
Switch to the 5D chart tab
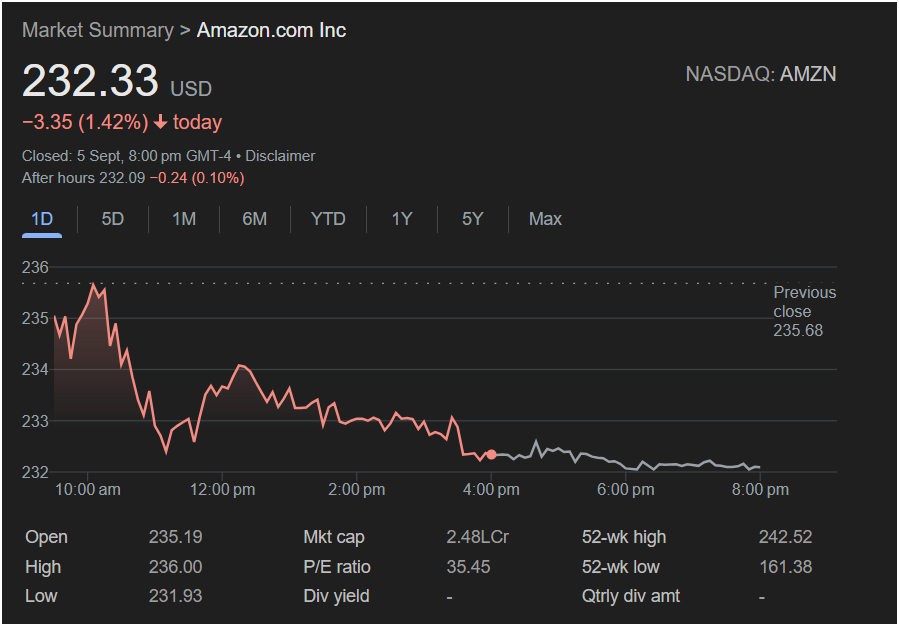pos(112,219)
